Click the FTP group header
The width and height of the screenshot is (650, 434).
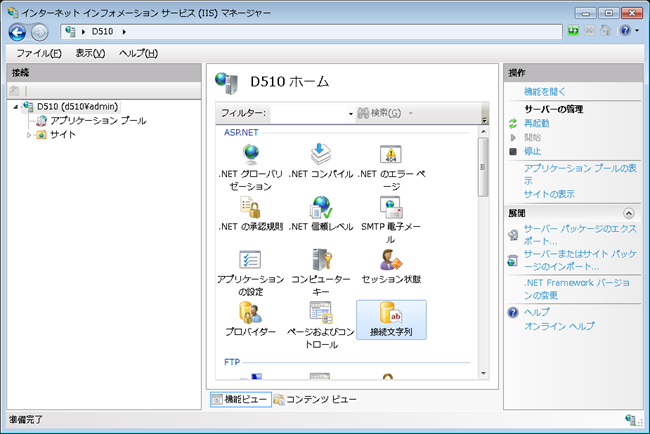point(232,362)
